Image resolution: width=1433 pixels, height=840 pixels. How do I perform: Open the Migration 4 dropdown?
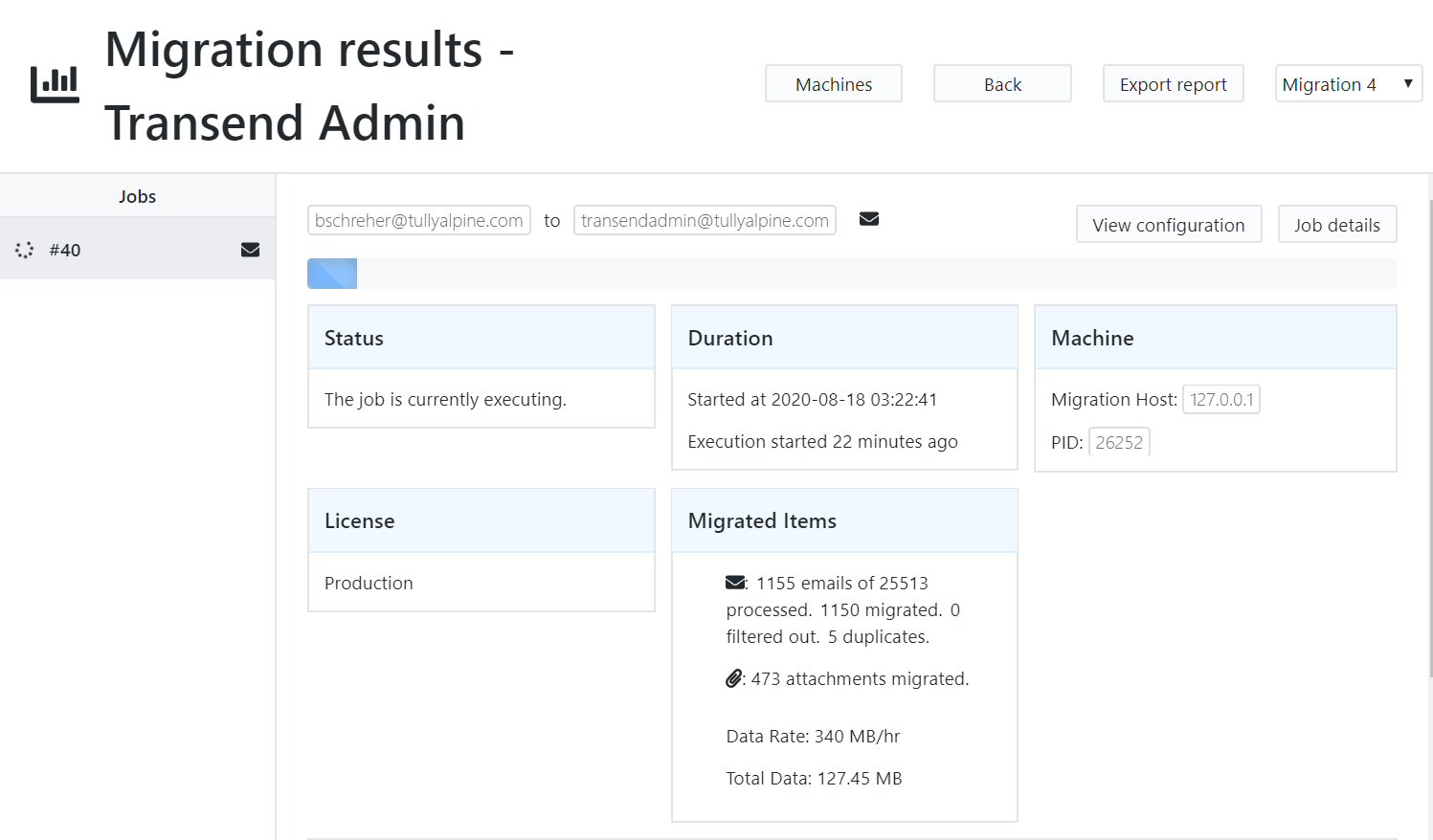1349,84
